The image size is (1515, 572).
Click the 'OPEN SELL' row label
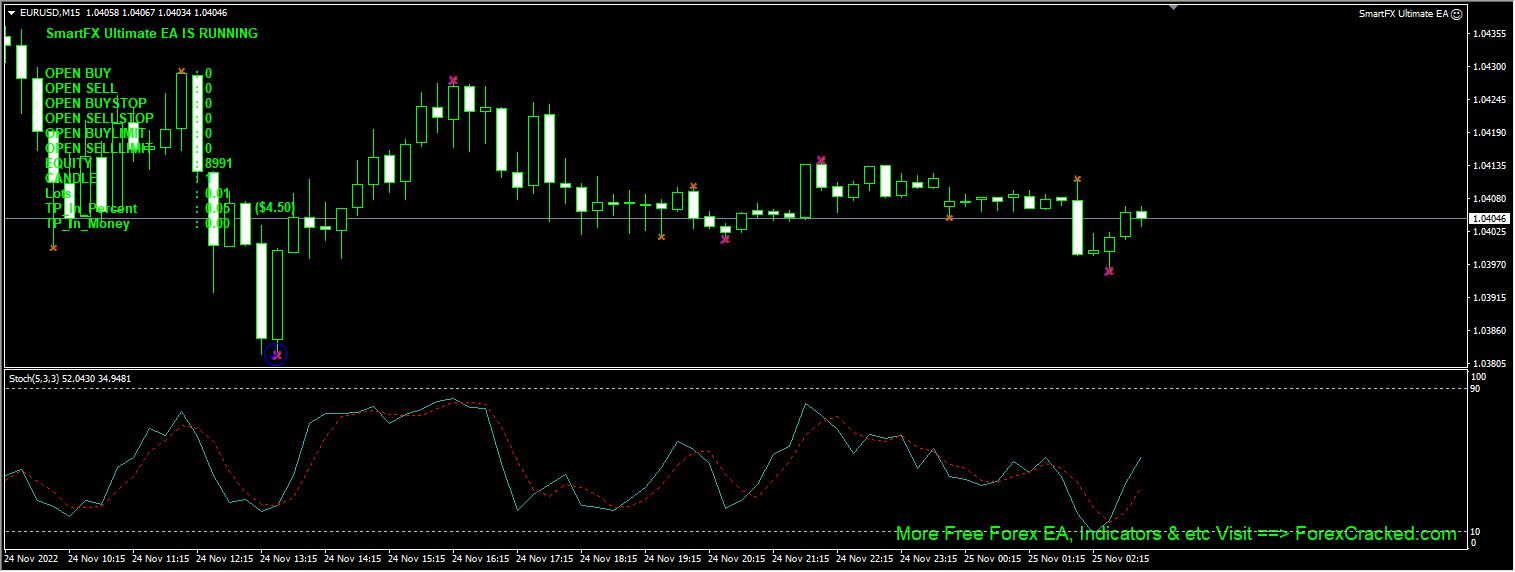coord(81,88)
